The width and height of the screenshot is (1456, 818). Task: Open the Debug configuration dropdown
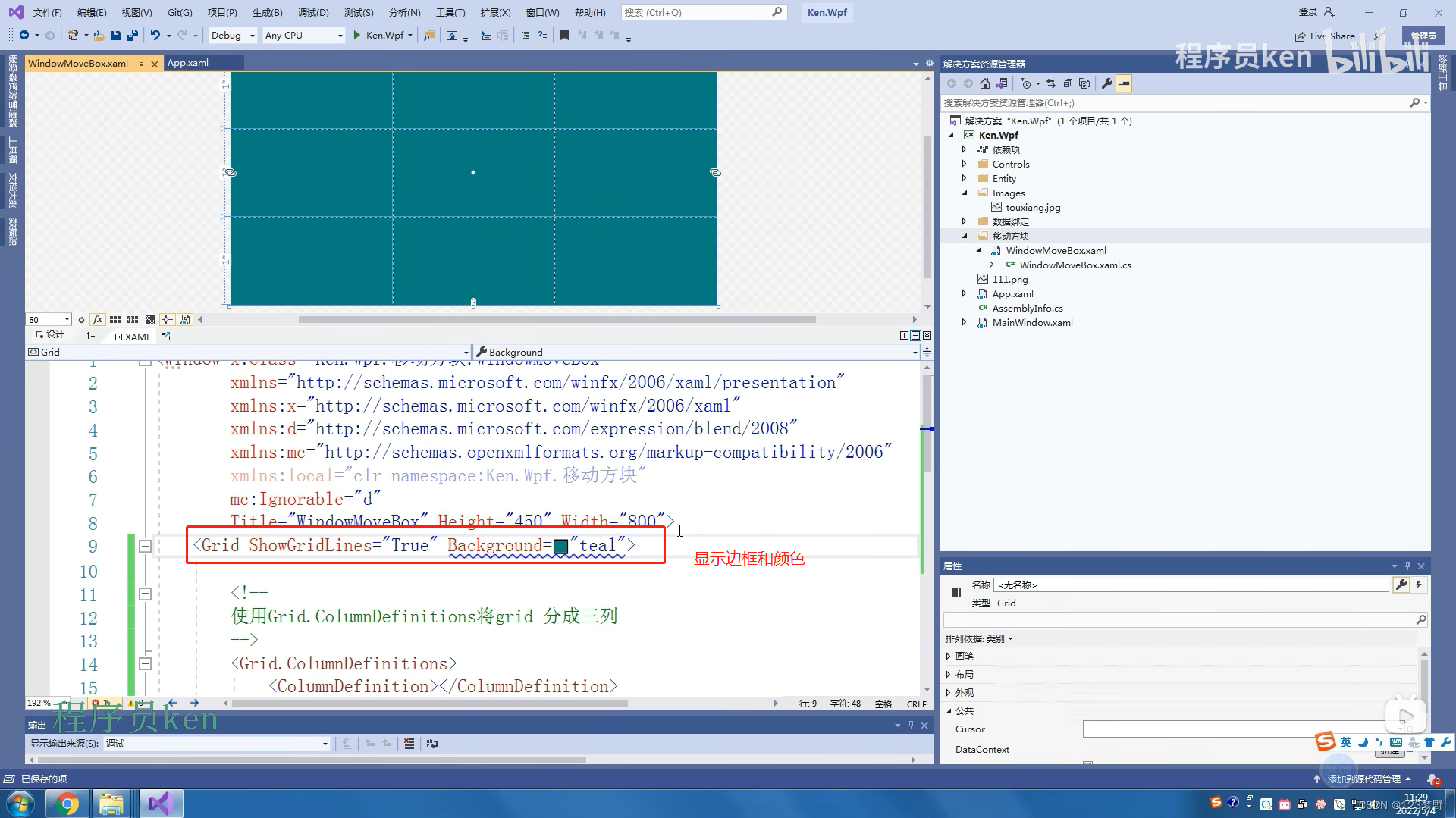coord(233,36)
